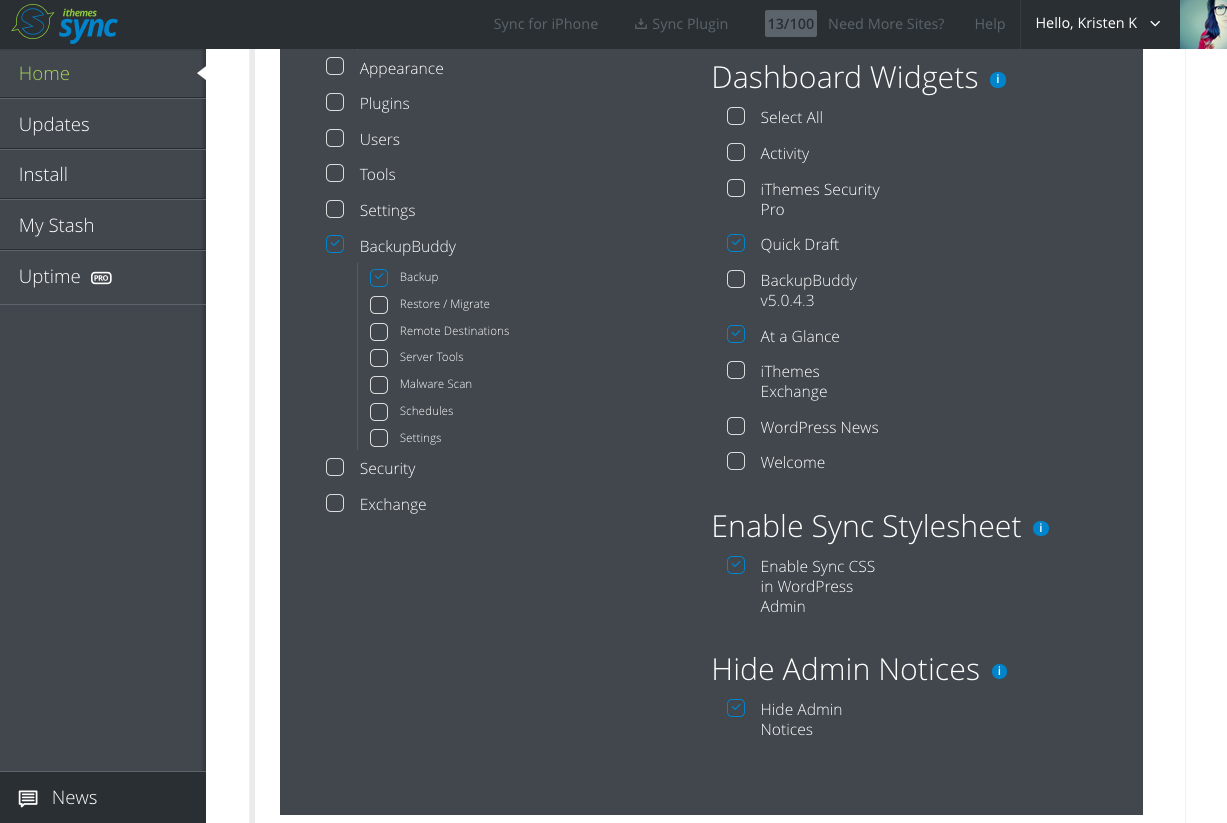The image size is (1227, 823).
Task: Click the iThemes Sync logo
Action: [65, 24]
